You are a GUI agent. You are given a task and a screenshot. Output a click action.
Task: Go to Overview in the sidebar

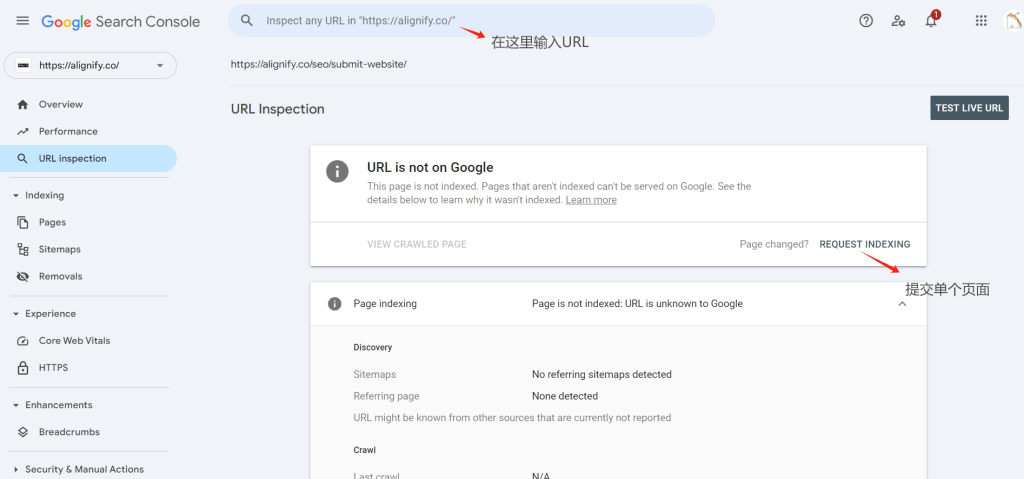tap(61, 105)
